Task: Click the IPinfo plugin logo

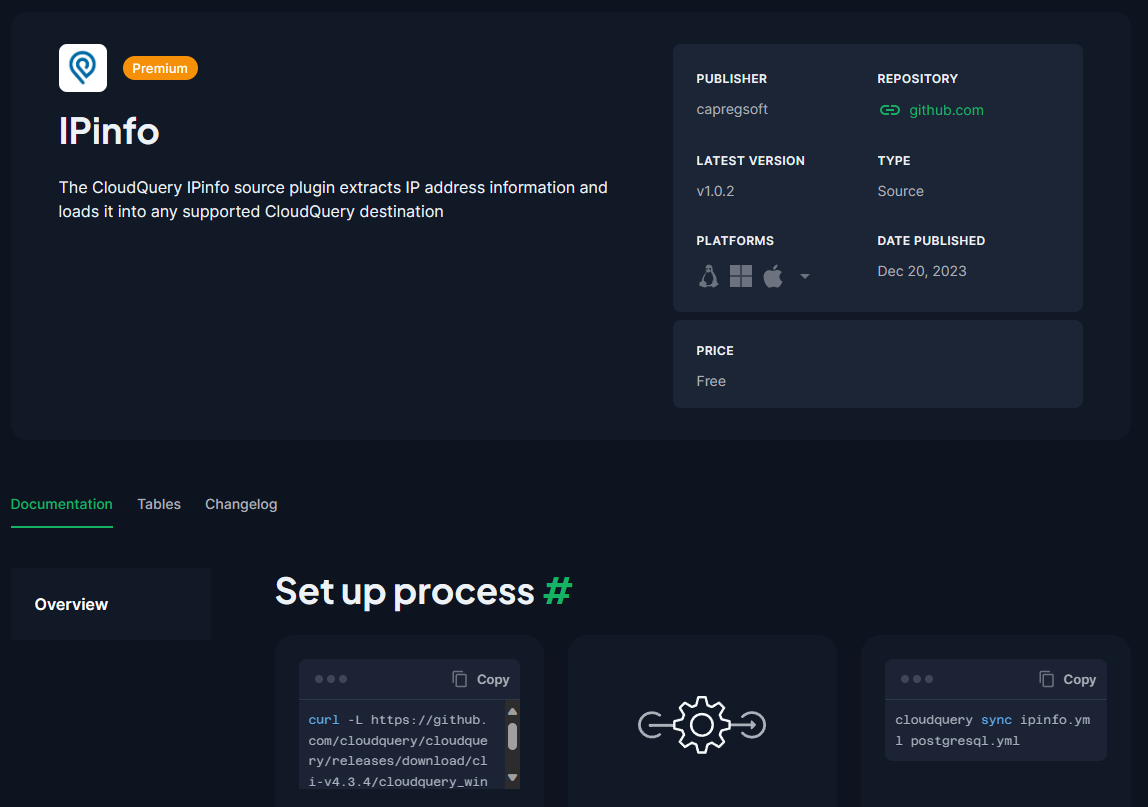Action: point(83,68)
